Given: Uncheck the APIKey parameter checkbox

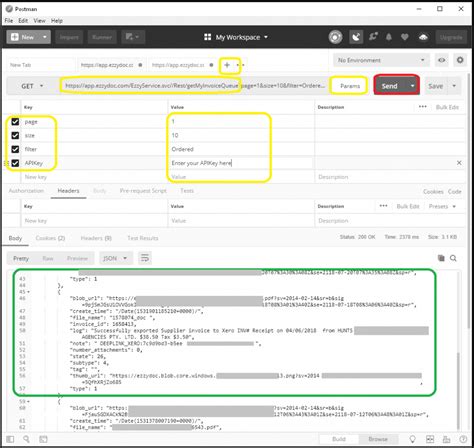Looking at the screenshot, I should [x=15, y=163].
